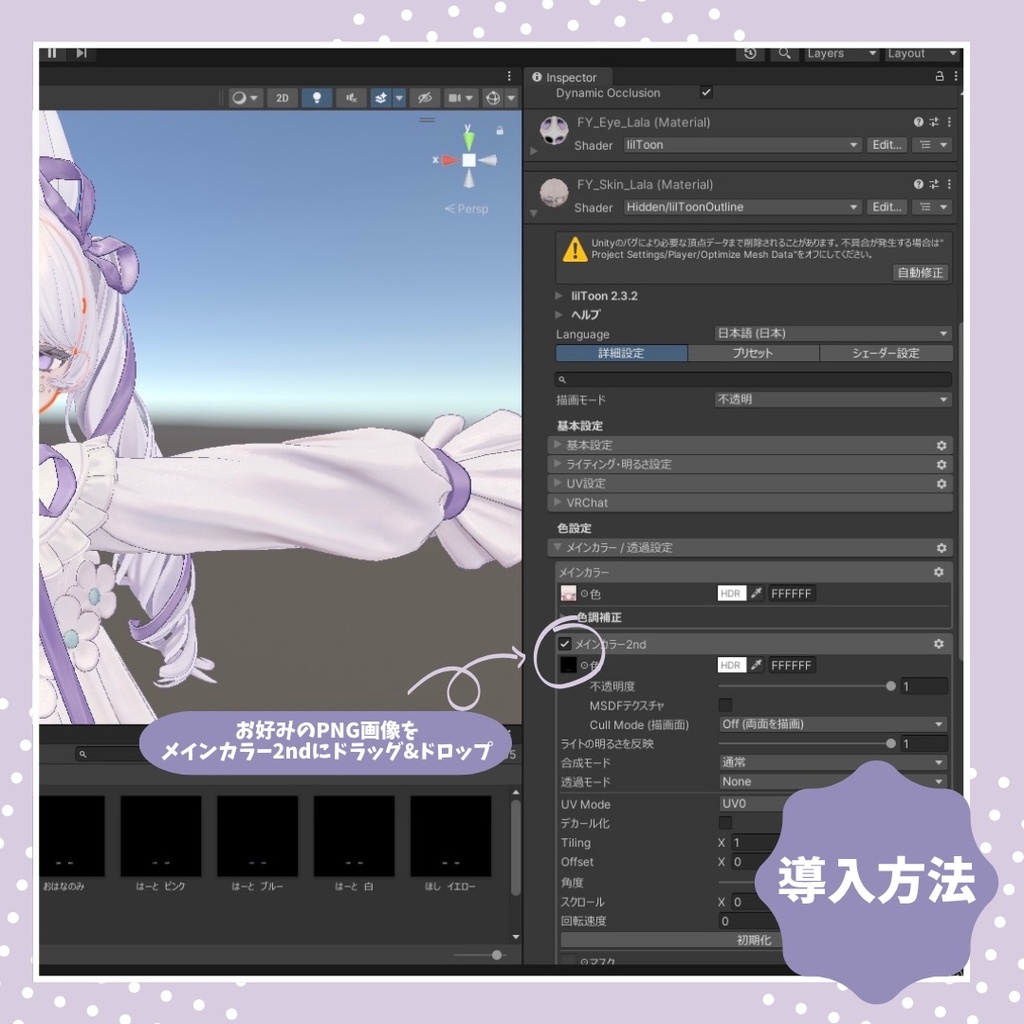Toggle 2D scene view mode
This screenshot has width=1024, height=1024.
click(x=282, y=98)
